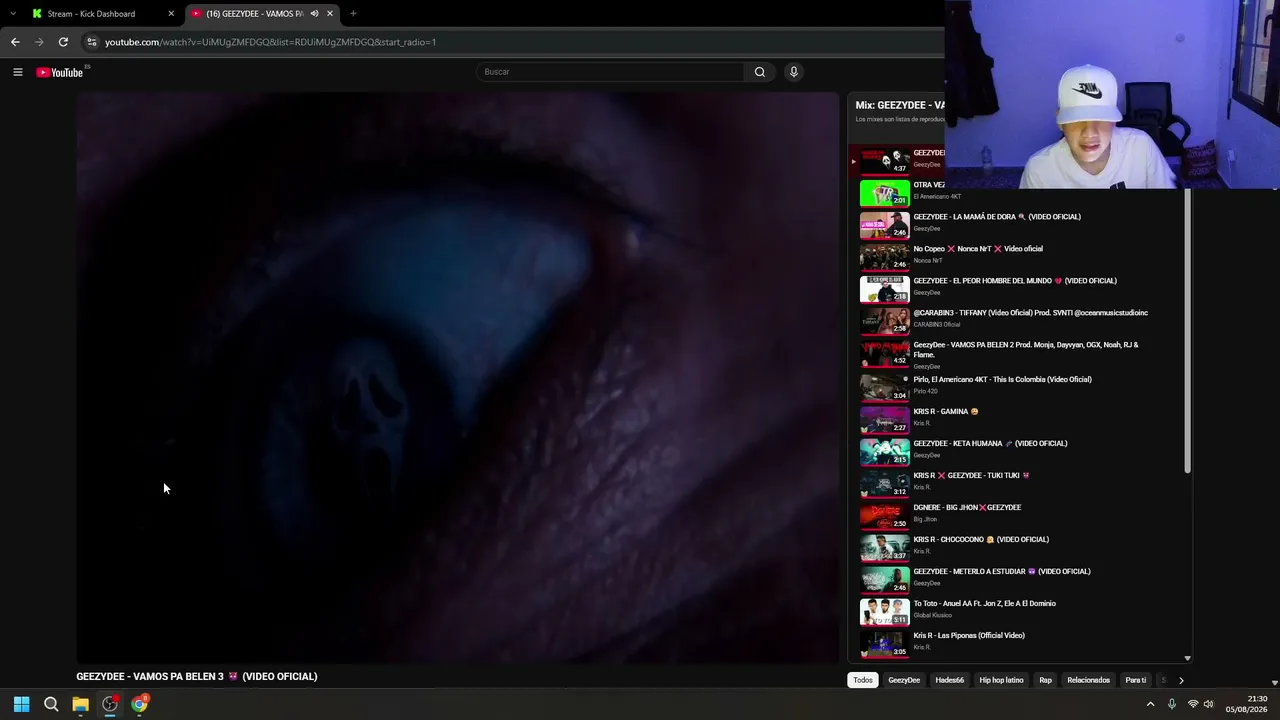
Task: Click title 'To Toto - Anuel AA Ft. Jon Z'
Action: pos(984,604)
